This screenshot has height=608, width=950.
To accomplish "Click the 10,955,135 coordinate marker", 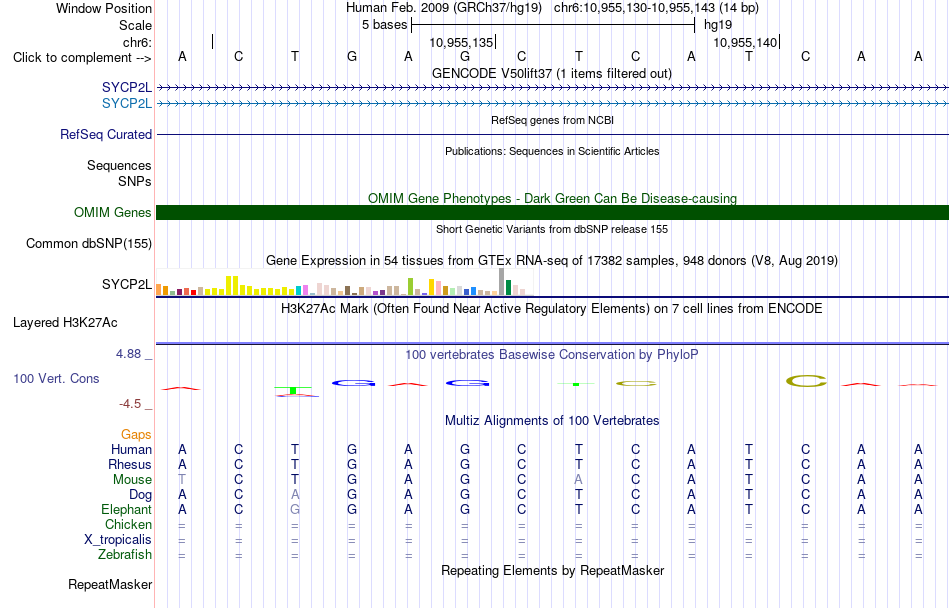I will point(462,42).
